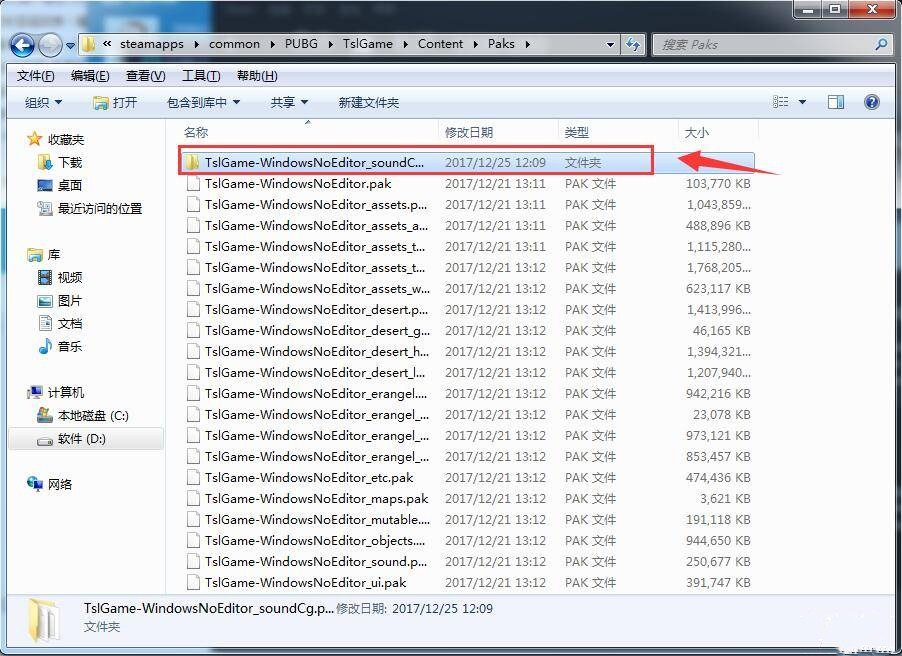Click the 打开 toolbar button
The width and height of the screenshot is (902, 656).
pyautogui.click(x=116, y=102)
